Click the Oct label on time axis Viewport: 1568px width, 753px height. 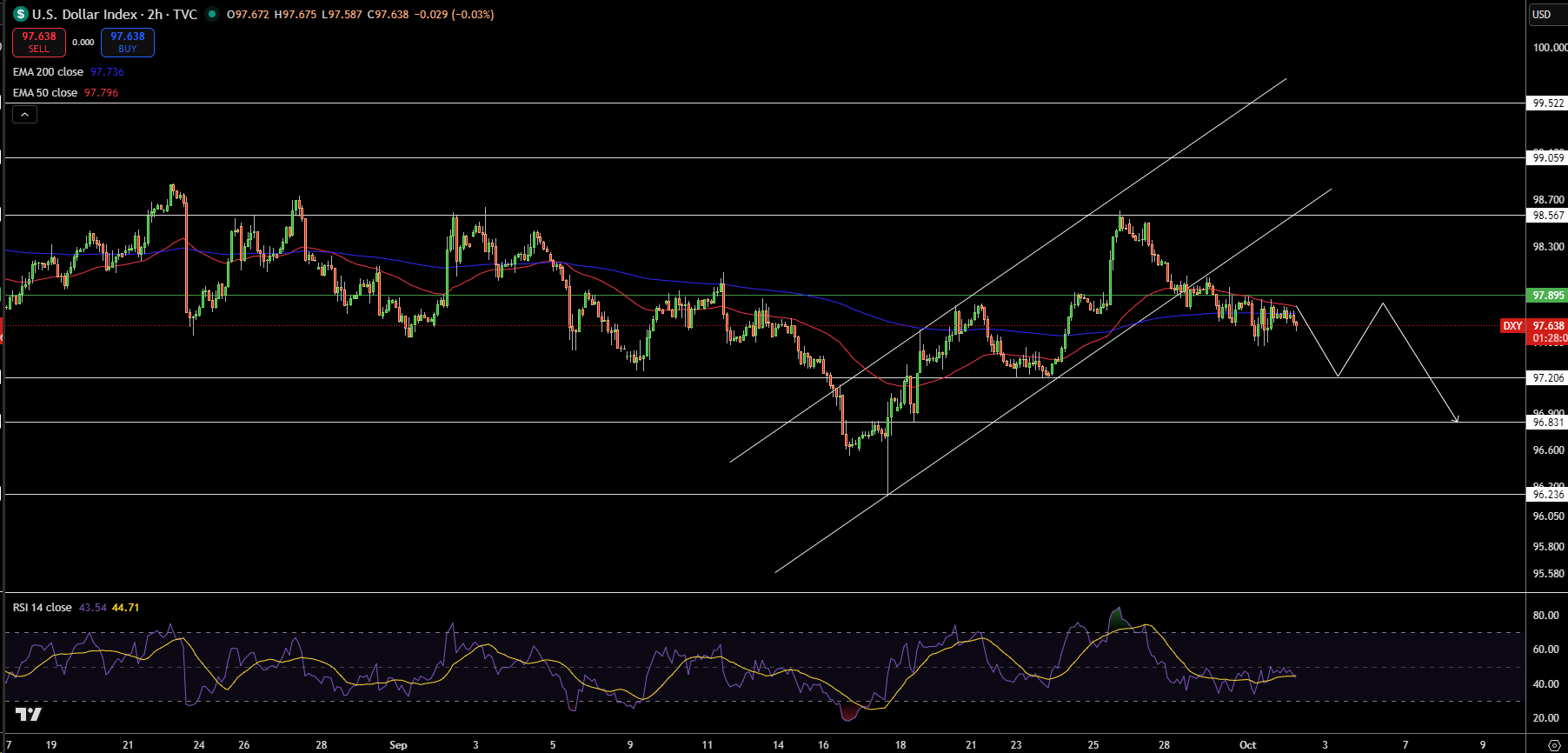1247,745
